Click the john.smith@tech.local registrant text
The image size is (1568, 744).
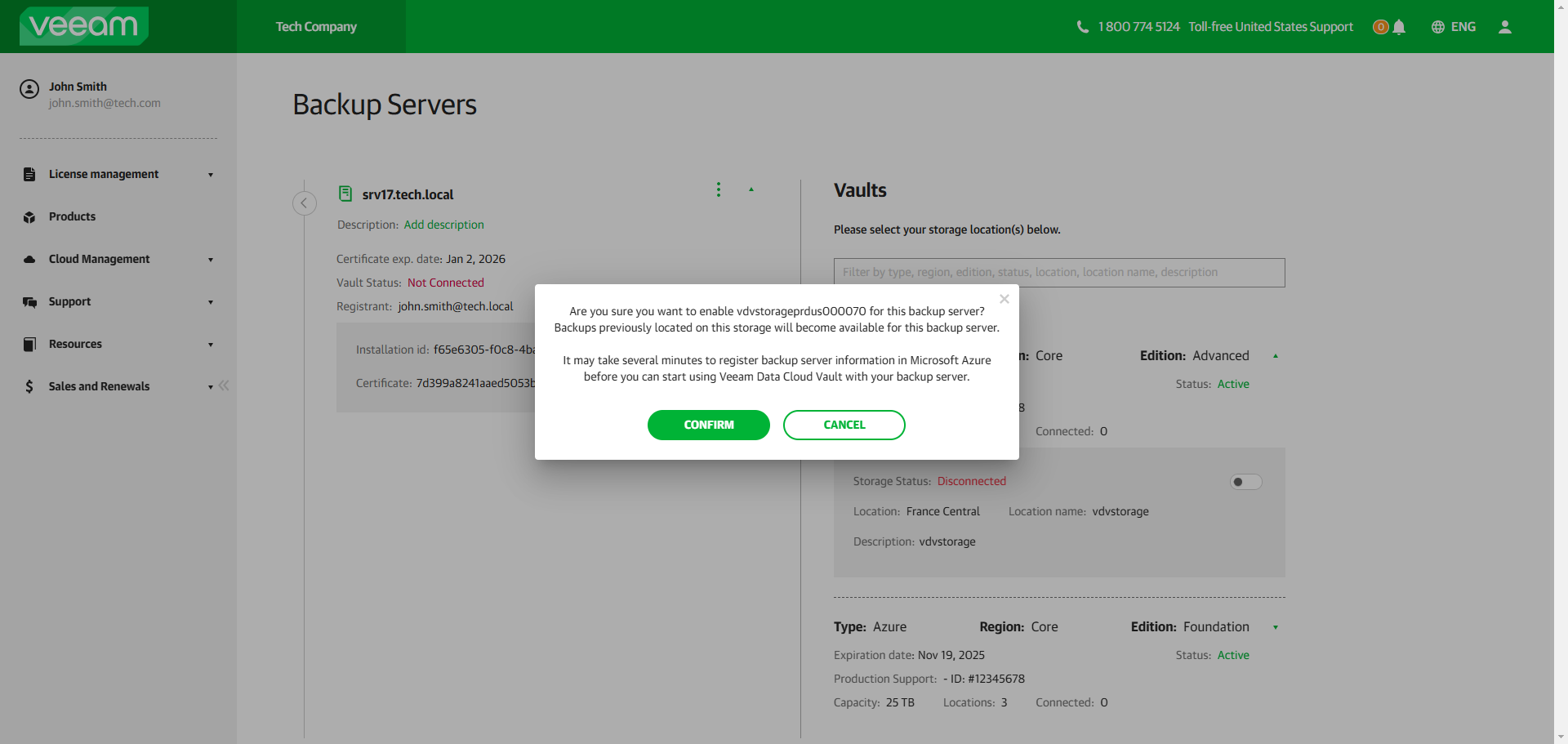(x=456, y=306)
